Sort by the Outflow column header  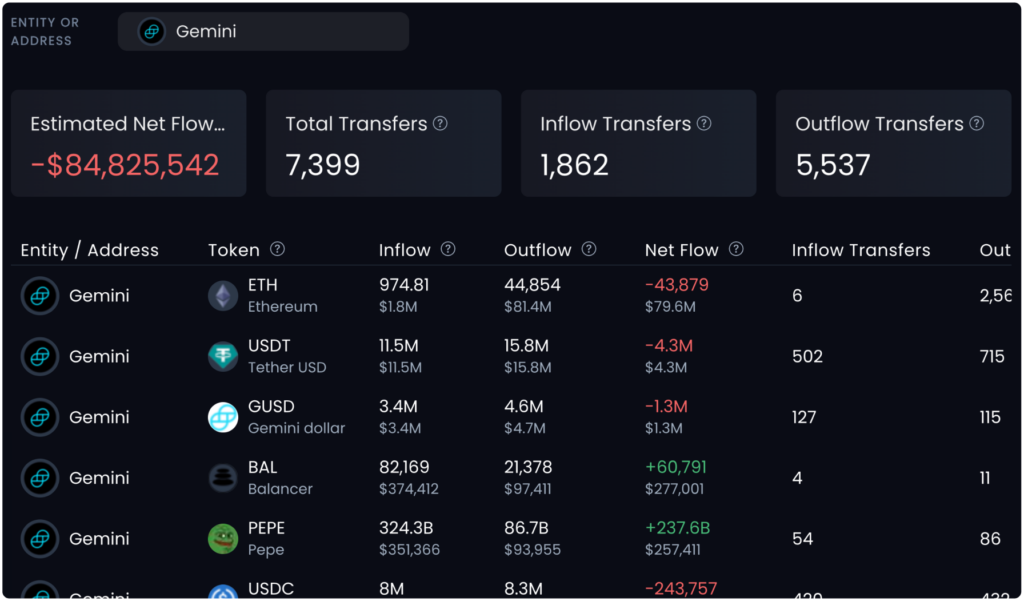click(537, 250)
